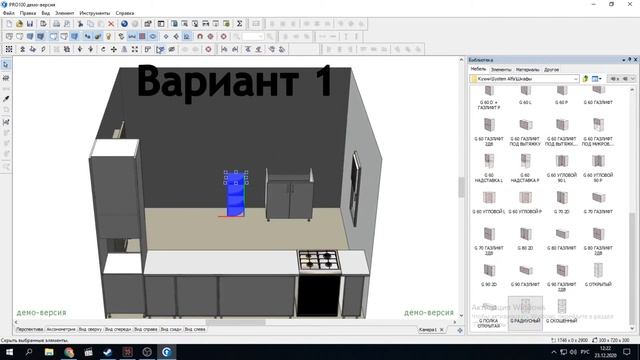Click the green up-folder icon in library
The height and width of the screenshot is (360, 640).
(x=585, y=78)
